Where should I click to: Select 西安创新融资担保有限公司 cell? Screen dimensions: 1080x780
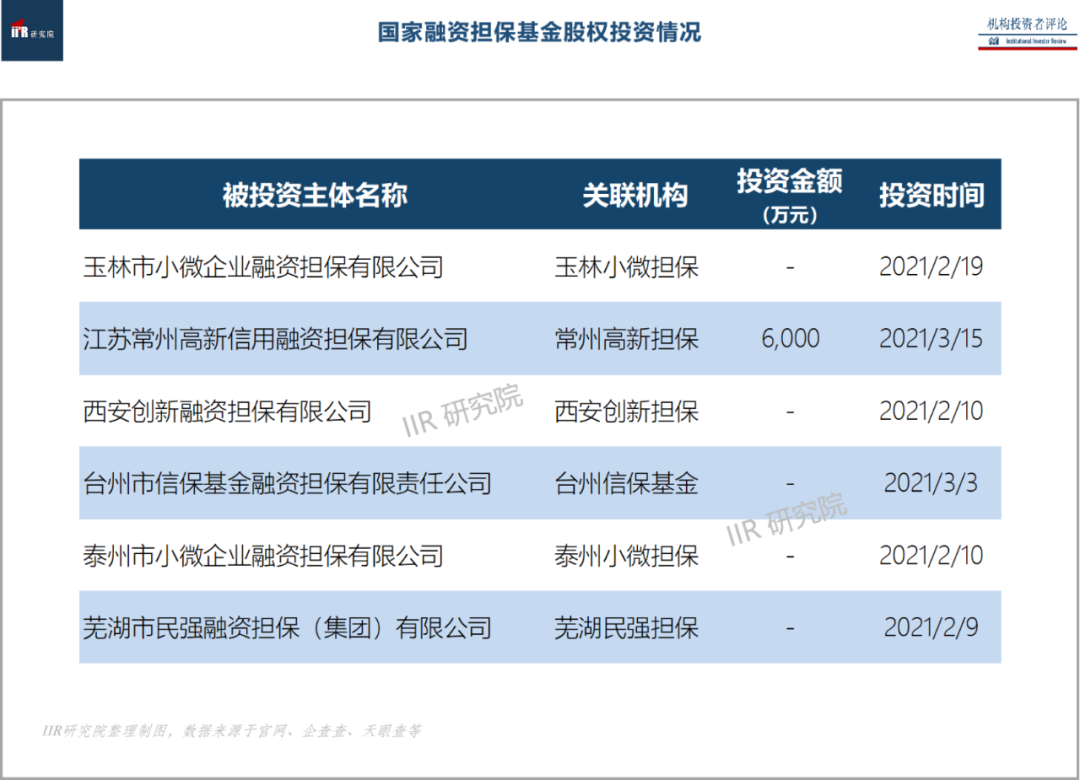click(x=227, y=411)
